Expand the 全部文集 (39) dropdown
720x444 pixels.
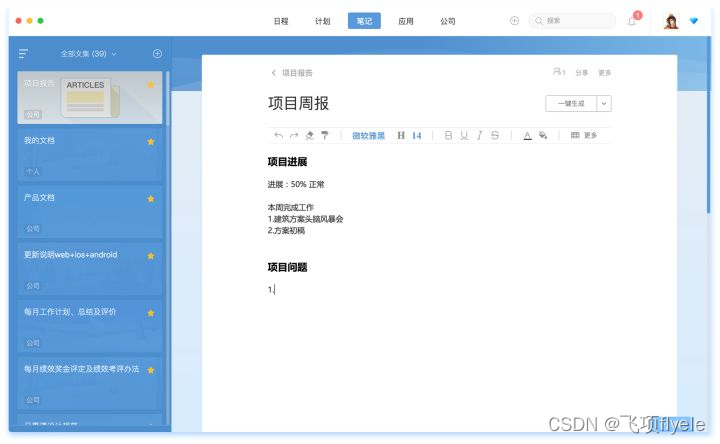point(89,54)
